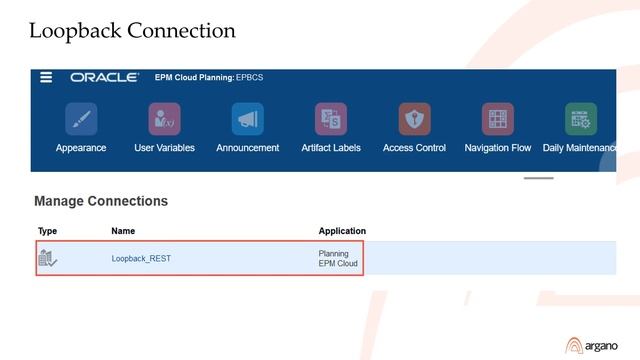Open the hamburger navigator menu
Screen dimensions: 640x360
tap(46, 77)
